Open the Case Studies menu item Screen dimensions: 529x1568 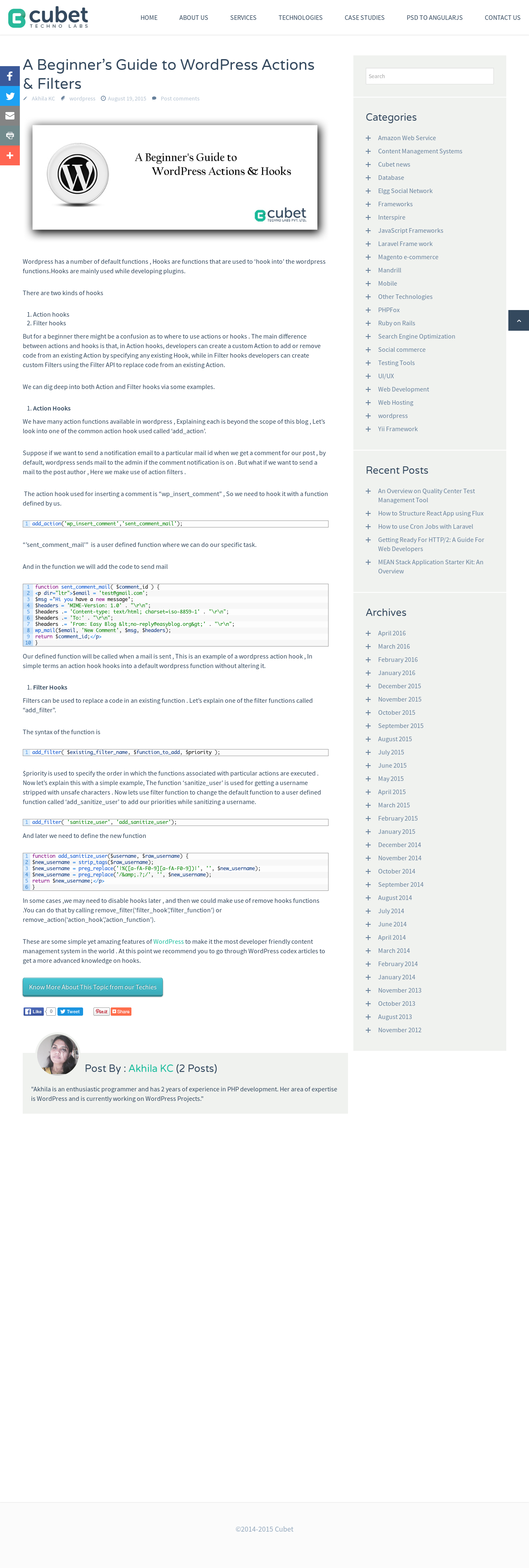click(x=364, y=18)
